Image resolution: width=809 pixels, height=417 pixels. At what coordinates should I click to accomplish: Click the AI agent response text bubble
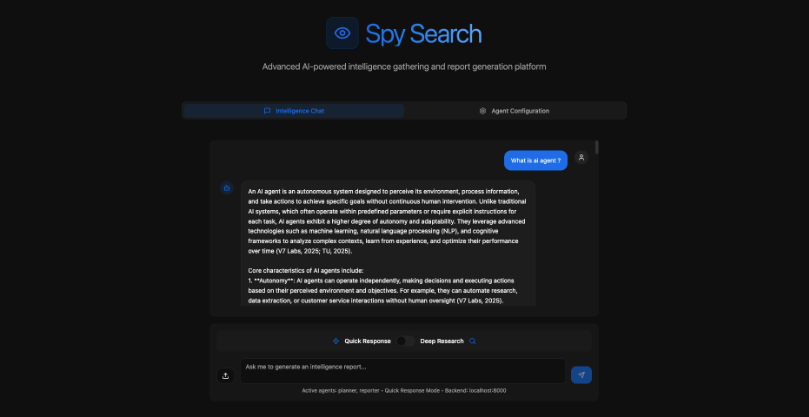(x=388, y=244)
